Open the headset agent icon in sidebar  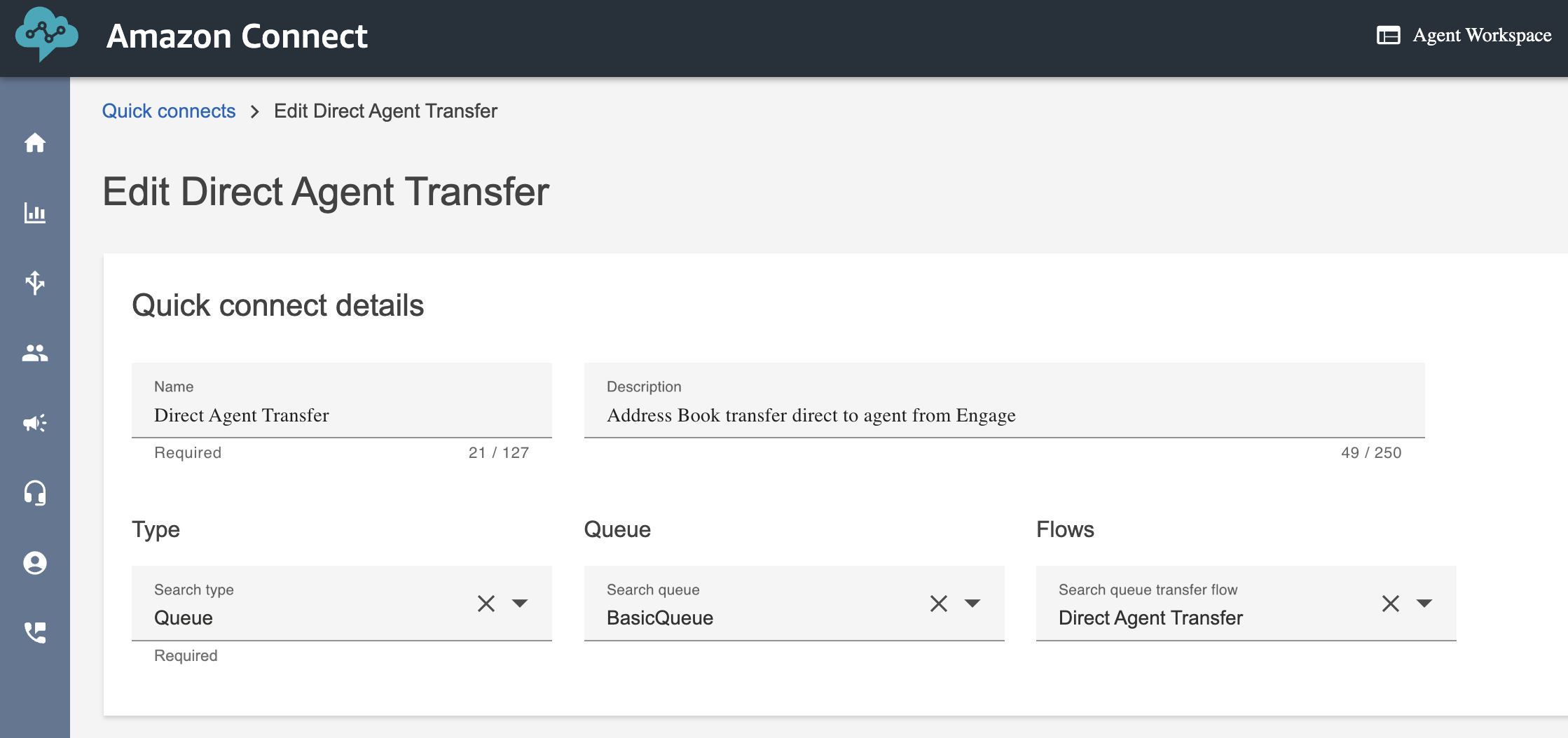(x=35, y=493)
